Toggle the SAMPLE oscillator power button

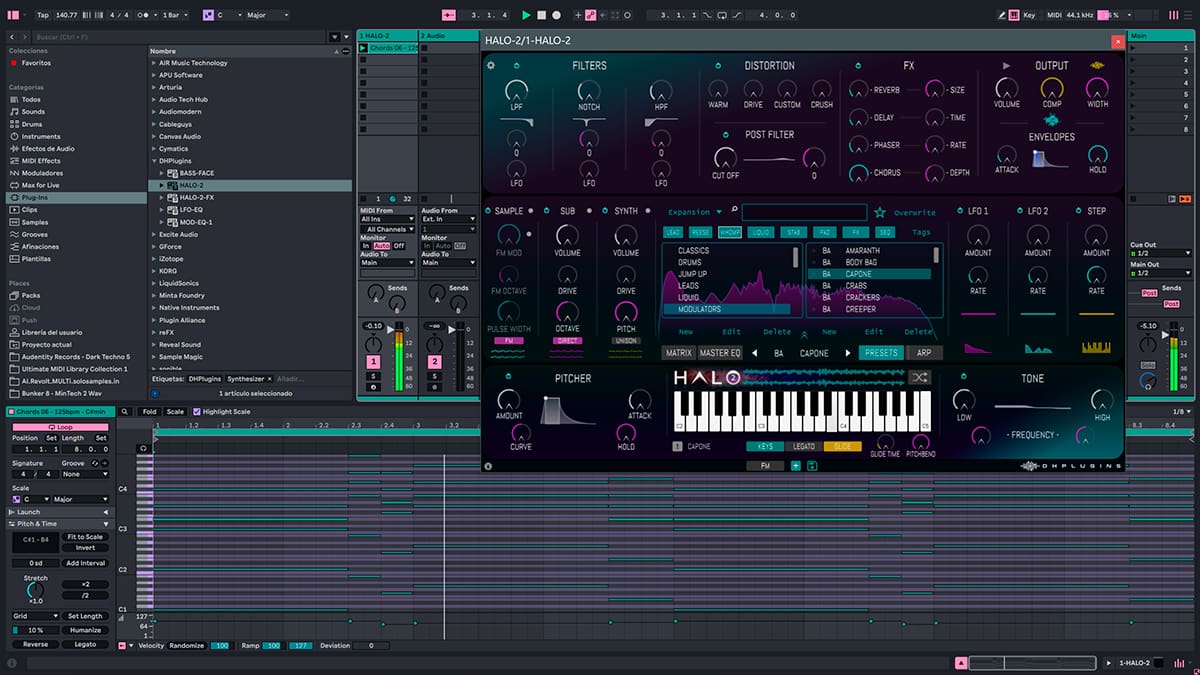pos(488,211)
